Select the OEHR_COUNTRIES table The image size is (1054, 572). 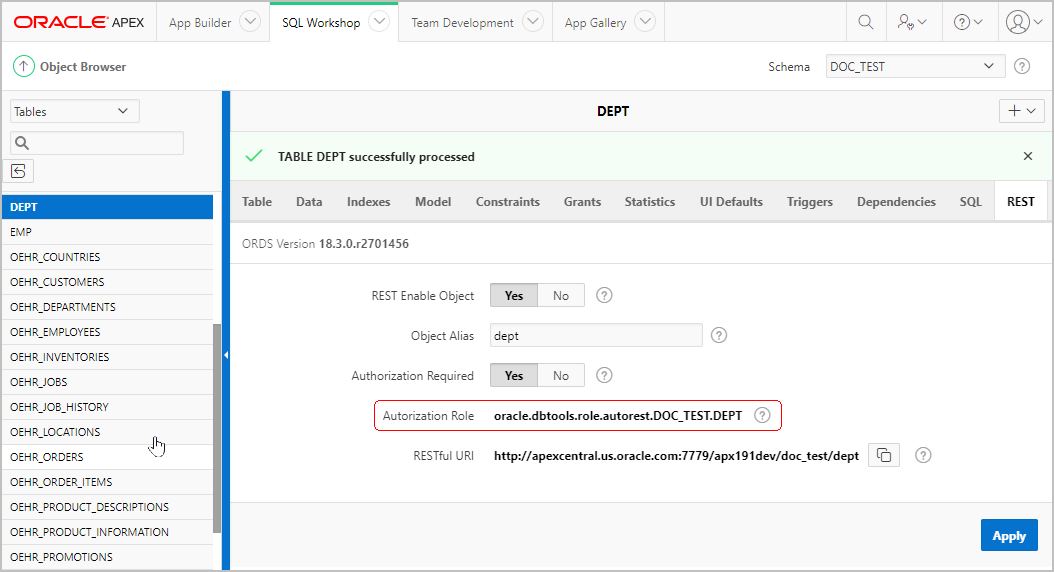(108, 257)
